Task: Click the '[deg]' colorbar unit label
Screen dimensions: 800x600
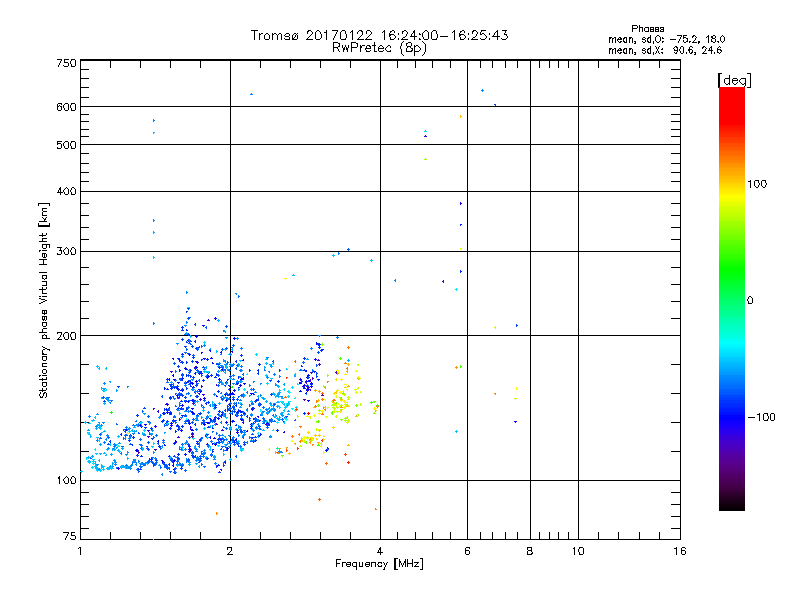Action: click(734, 80)
